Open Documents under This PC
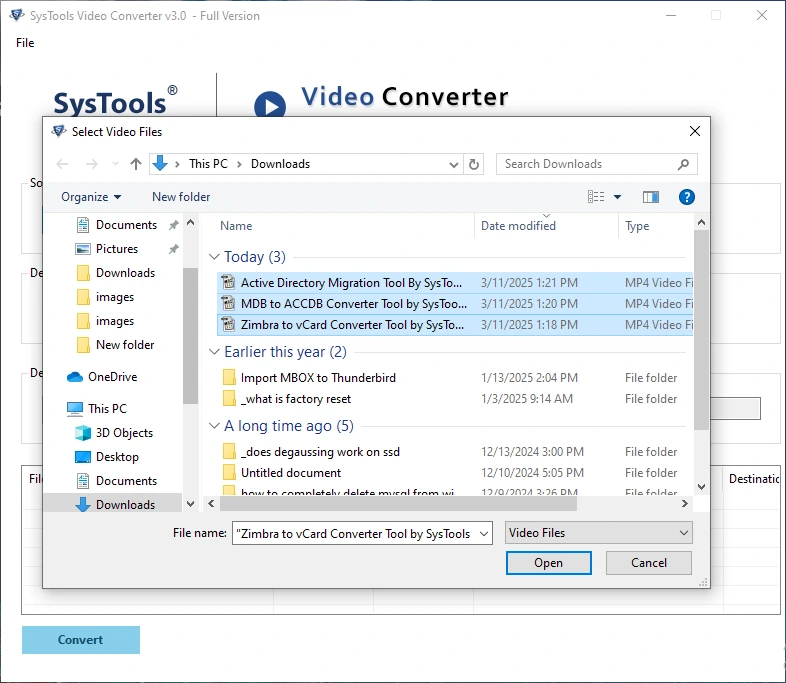The width and height of the screenshot is (786, 683). 126,481
